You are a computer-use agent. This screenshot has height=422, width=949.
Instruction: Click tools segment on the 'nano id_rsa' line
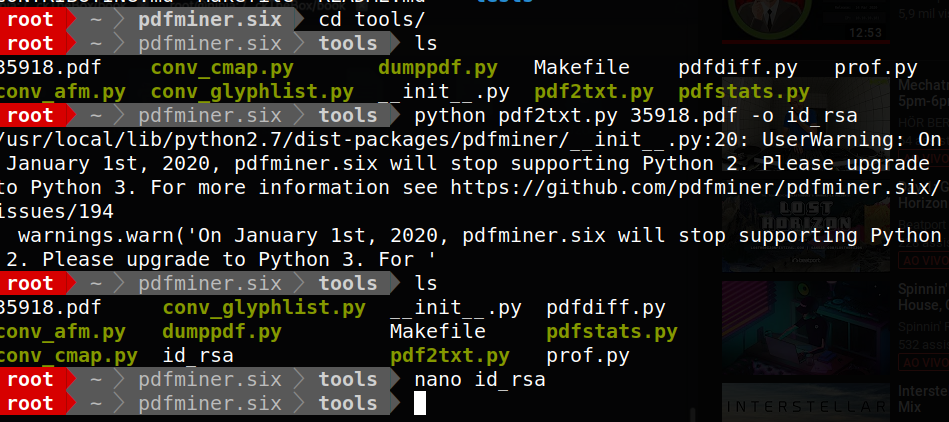(348, 380)
